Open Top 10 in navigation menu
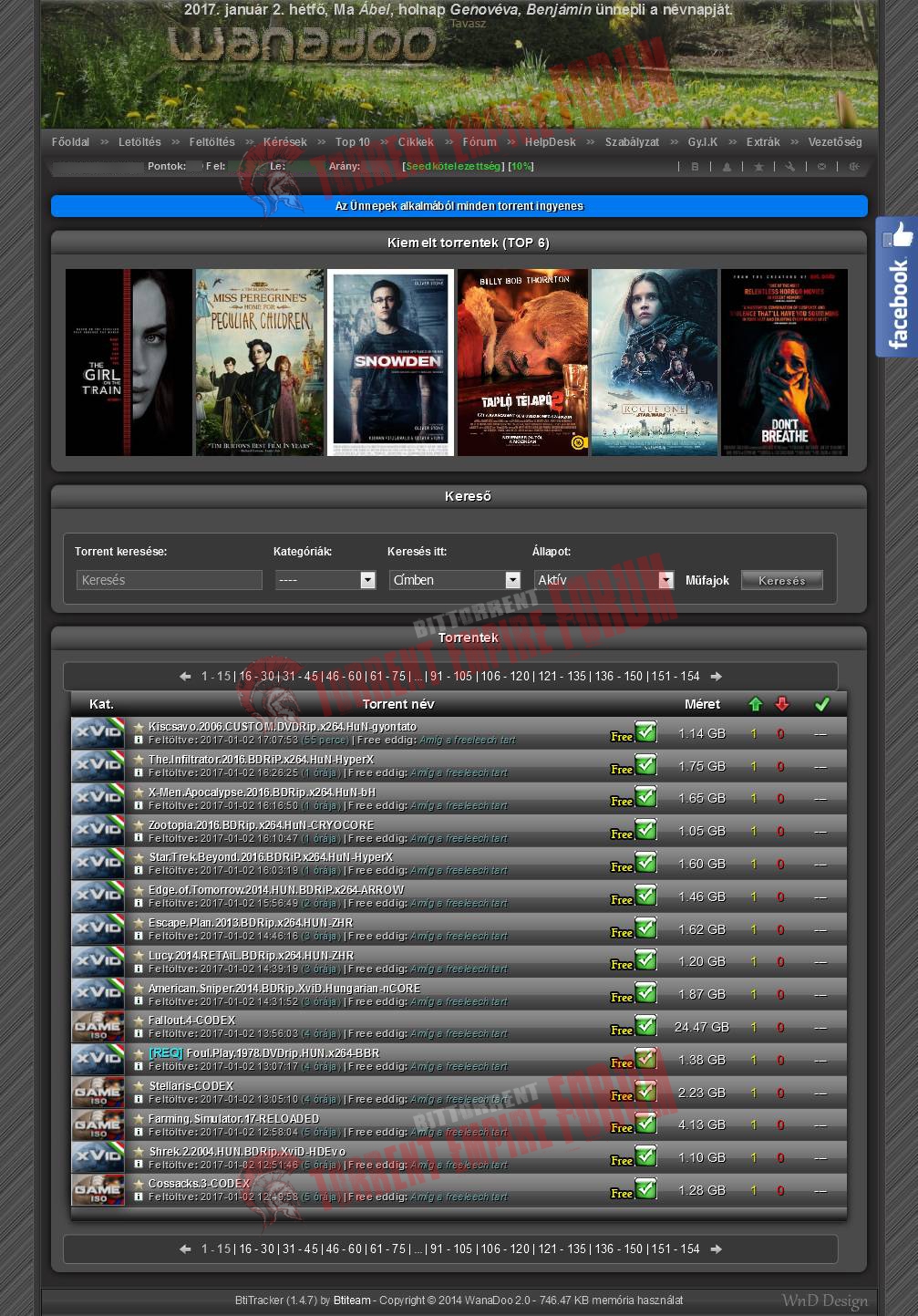The width and height of the screenshot is (918, 1316). pos(353,142)
